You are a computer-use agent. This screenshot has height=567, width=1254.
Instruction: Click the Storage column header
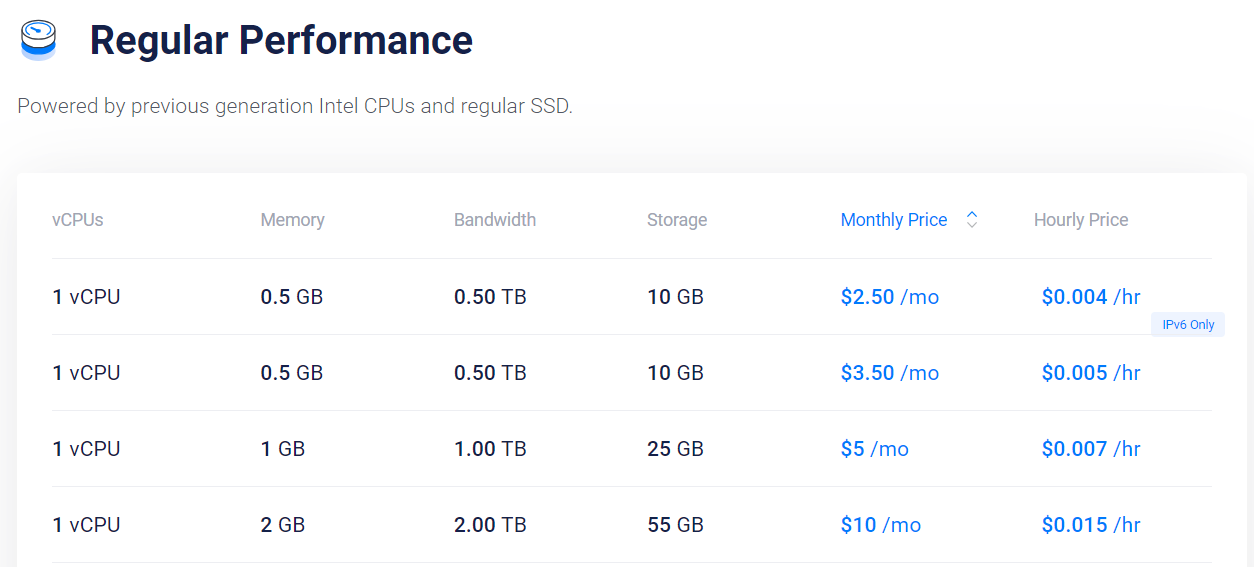[x=677, y=220]
